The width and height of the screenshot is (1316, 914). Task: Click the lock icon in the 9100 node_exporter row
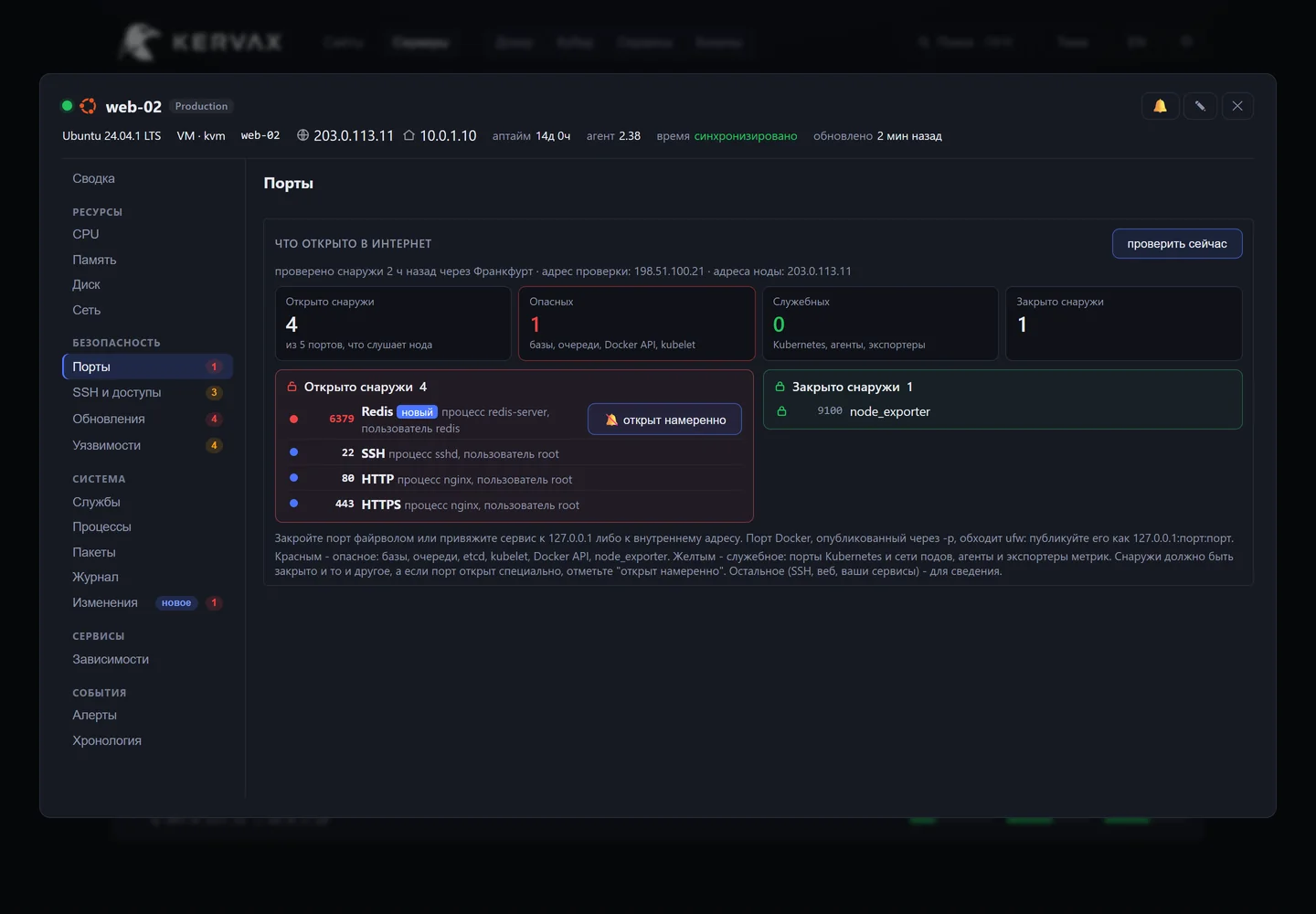click(x=781, y=411)
